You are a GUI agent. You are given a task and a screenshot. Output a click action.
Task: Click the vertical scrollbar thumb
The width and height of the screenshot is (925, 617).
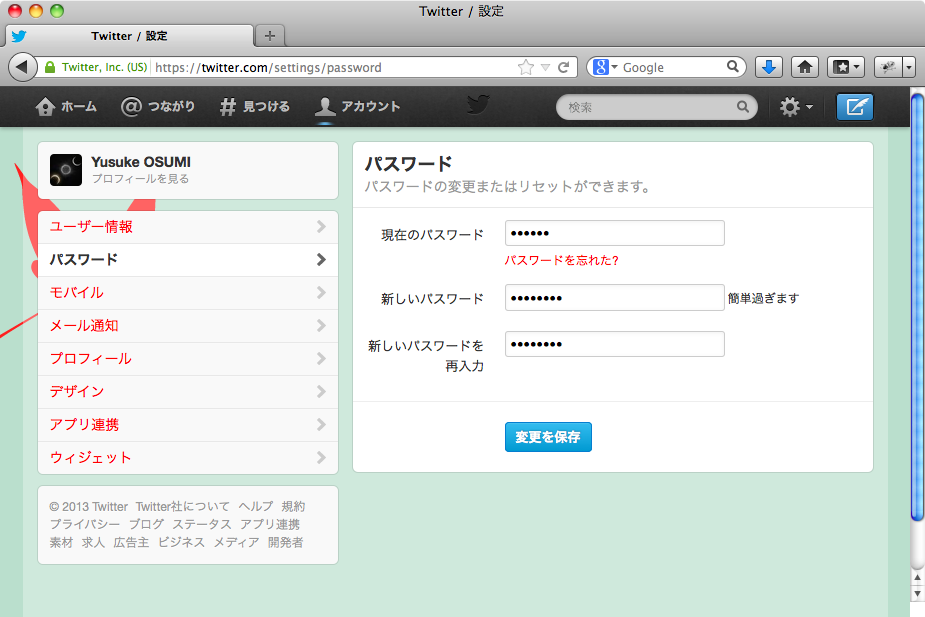(x=917, y=307)
